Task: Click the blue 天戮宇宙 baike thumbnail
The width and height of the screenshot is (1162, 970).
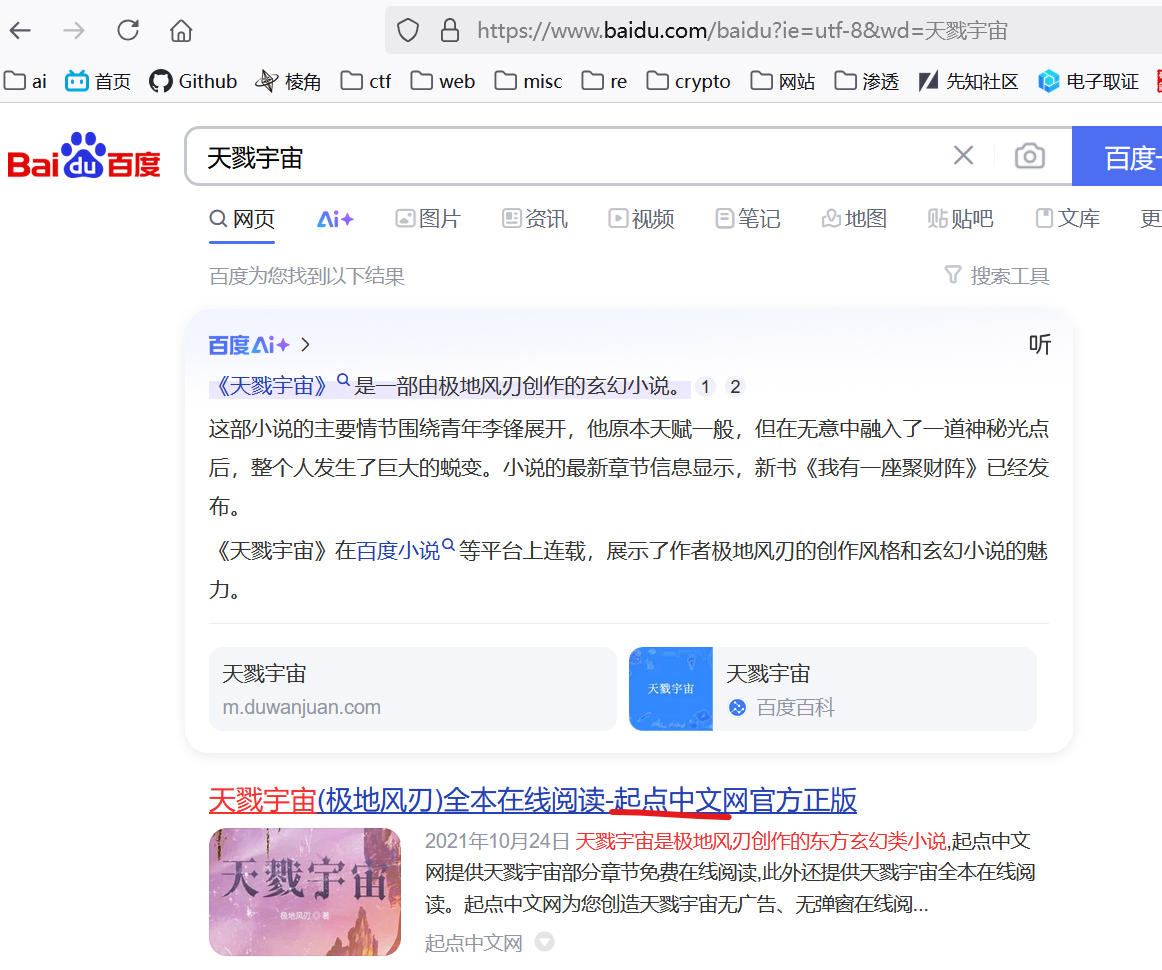Action: point(671,689)
